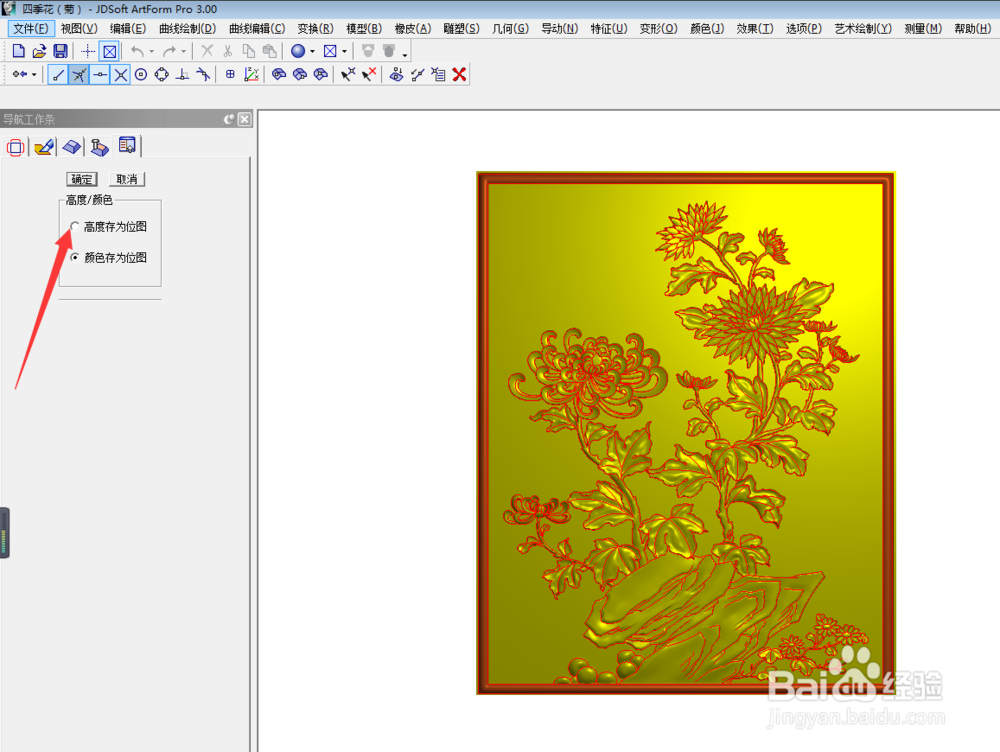Viewport: 1000px width, 752px height.
Task: Switch to the blue relief block panel tab
Action: [x=71, y=147]
